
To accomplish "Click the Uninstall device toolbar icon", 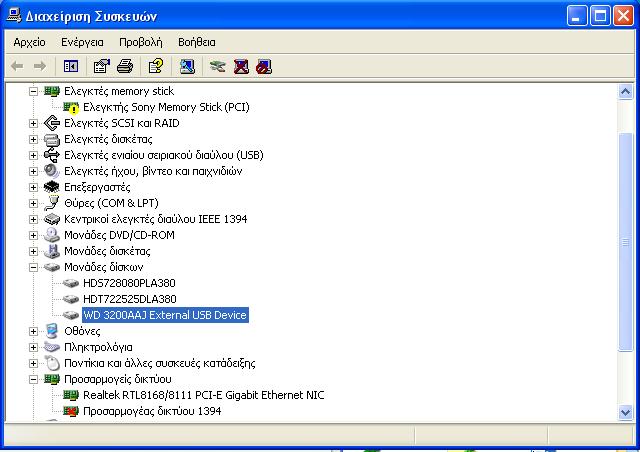I will [x=241, y=66].
